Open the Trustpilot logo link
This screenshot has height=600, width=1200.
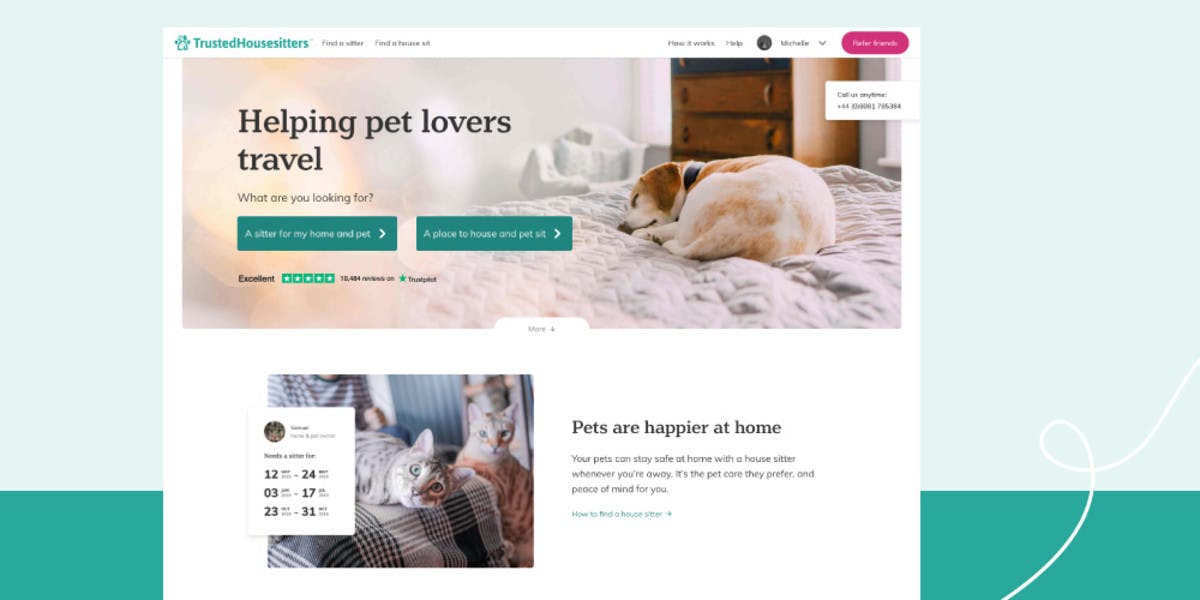[x=417, y=278]
